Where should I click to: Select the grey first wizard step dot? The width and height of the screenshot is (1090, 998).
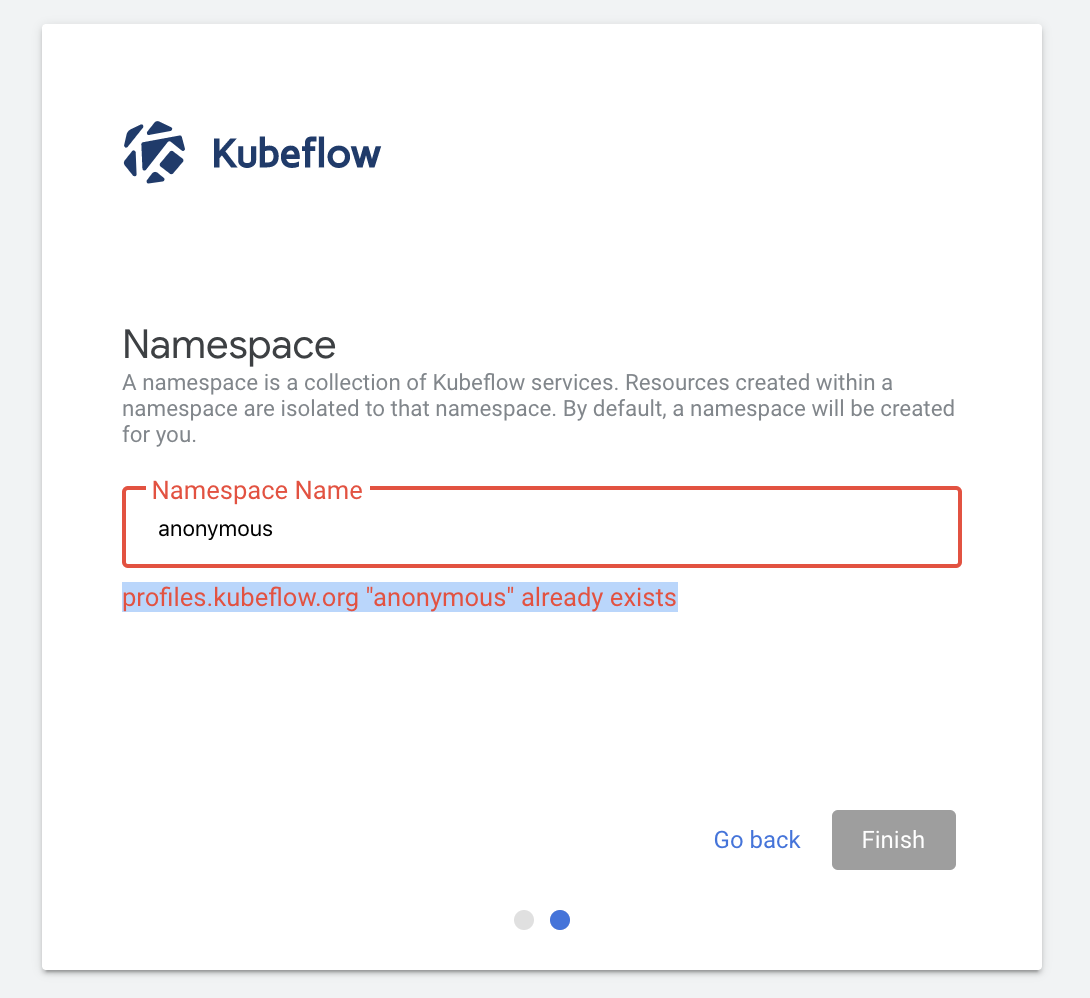tap(524, 920)
